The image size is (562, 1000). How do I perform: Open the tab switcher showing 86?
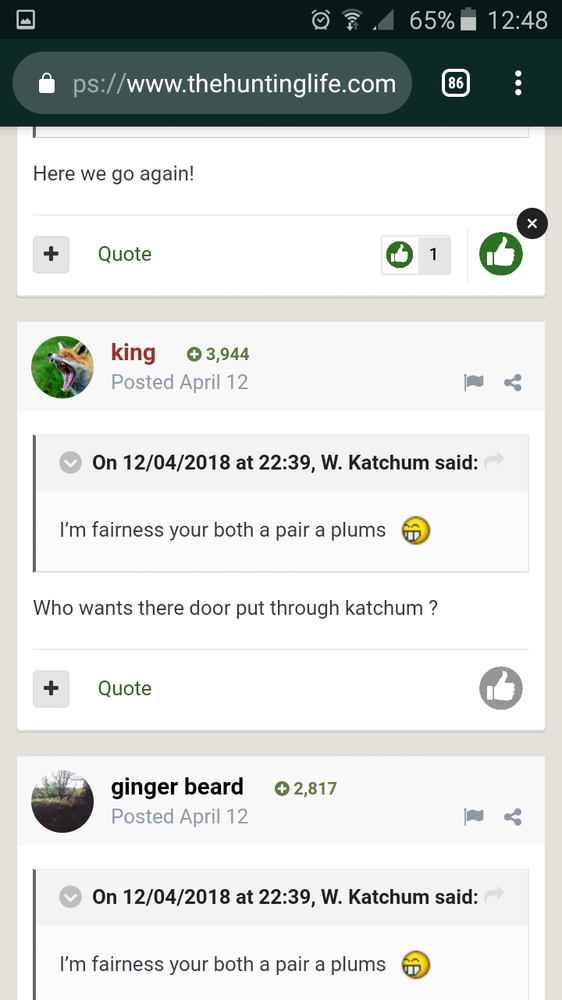coord(455,83)
